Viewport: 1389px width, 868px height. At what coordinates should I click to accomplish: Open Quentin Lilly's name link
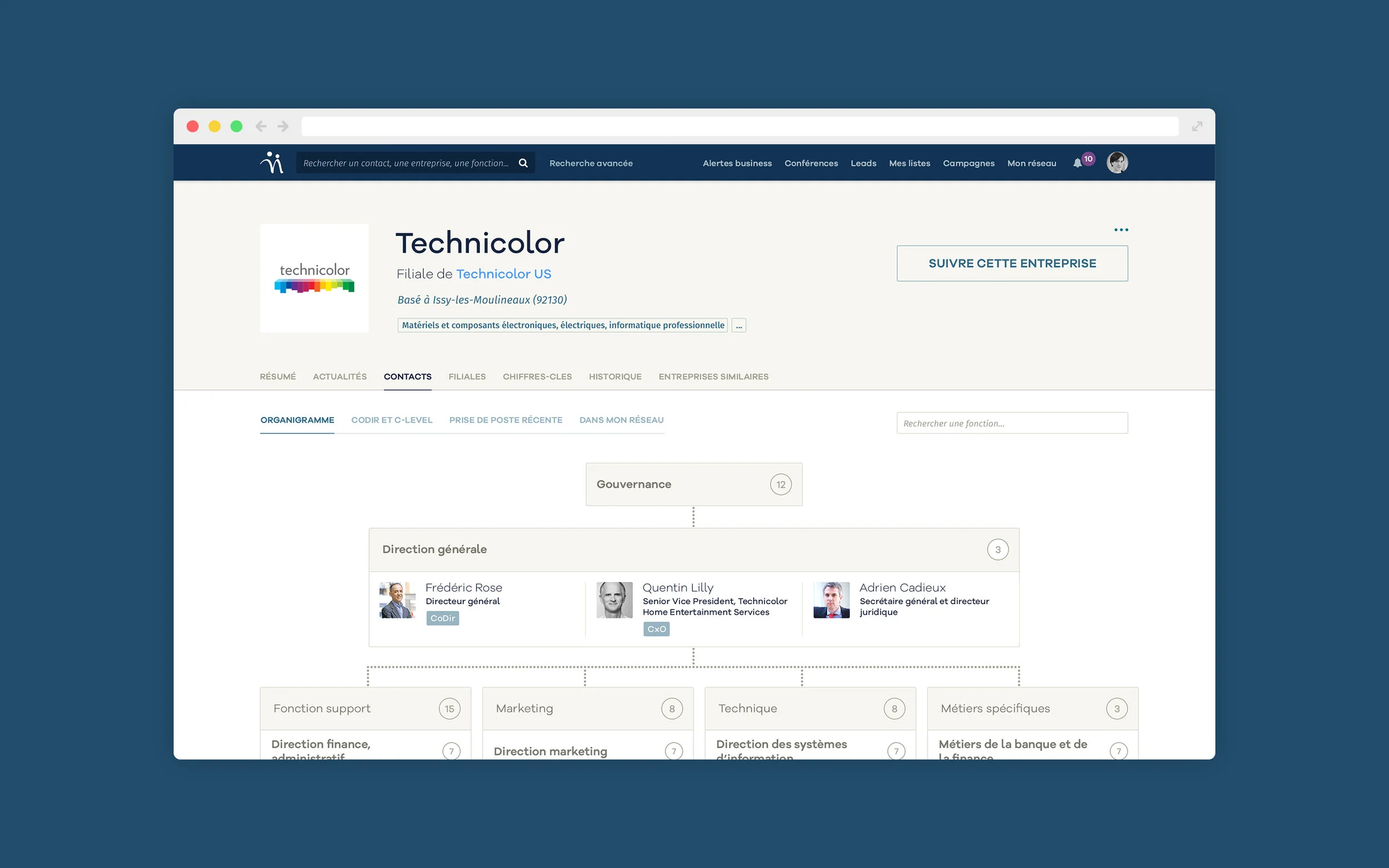pyautogui.click(x=678, y=588)
